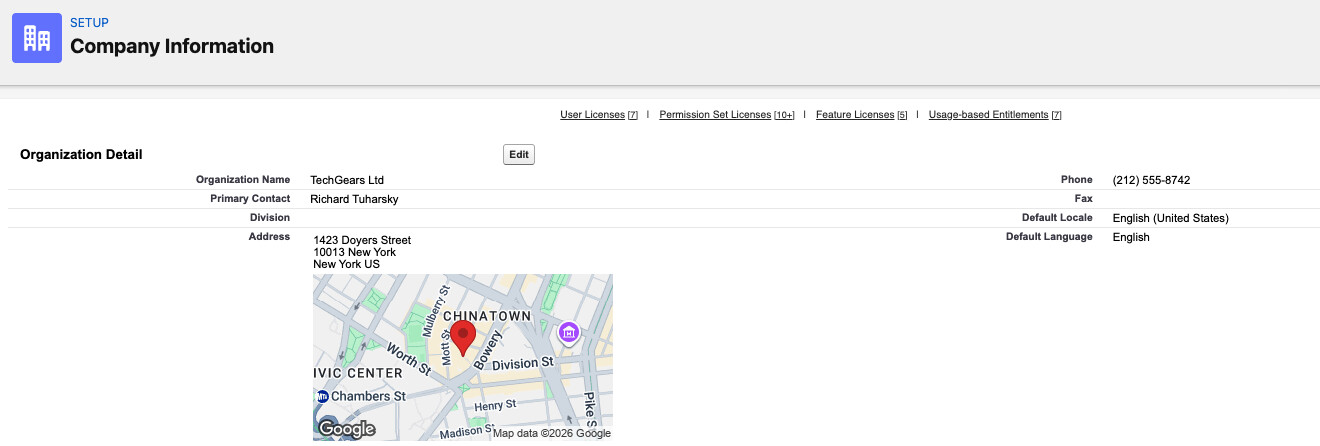This screenshot has height=446, width=1320.
Task: Click the Primary Contact field label
Action: click(x=250, y=199)
